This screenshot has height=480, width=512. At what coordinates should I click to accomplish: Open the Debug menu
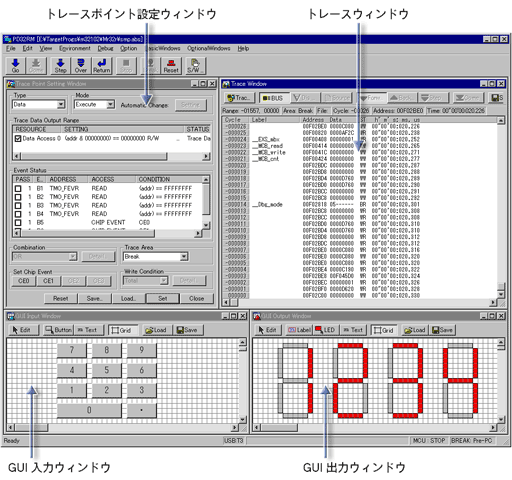(x=105, y=48)
